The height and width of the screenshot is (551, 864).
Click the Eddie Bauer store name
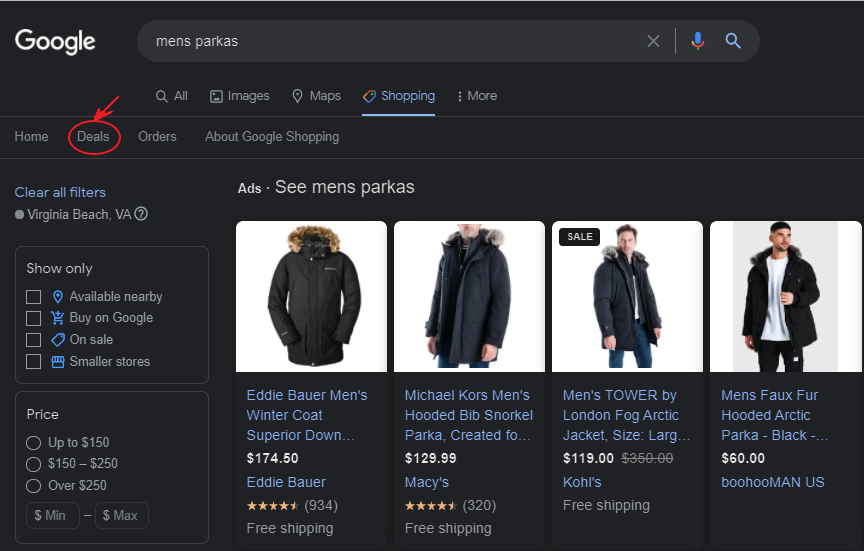tap(286, 482)
